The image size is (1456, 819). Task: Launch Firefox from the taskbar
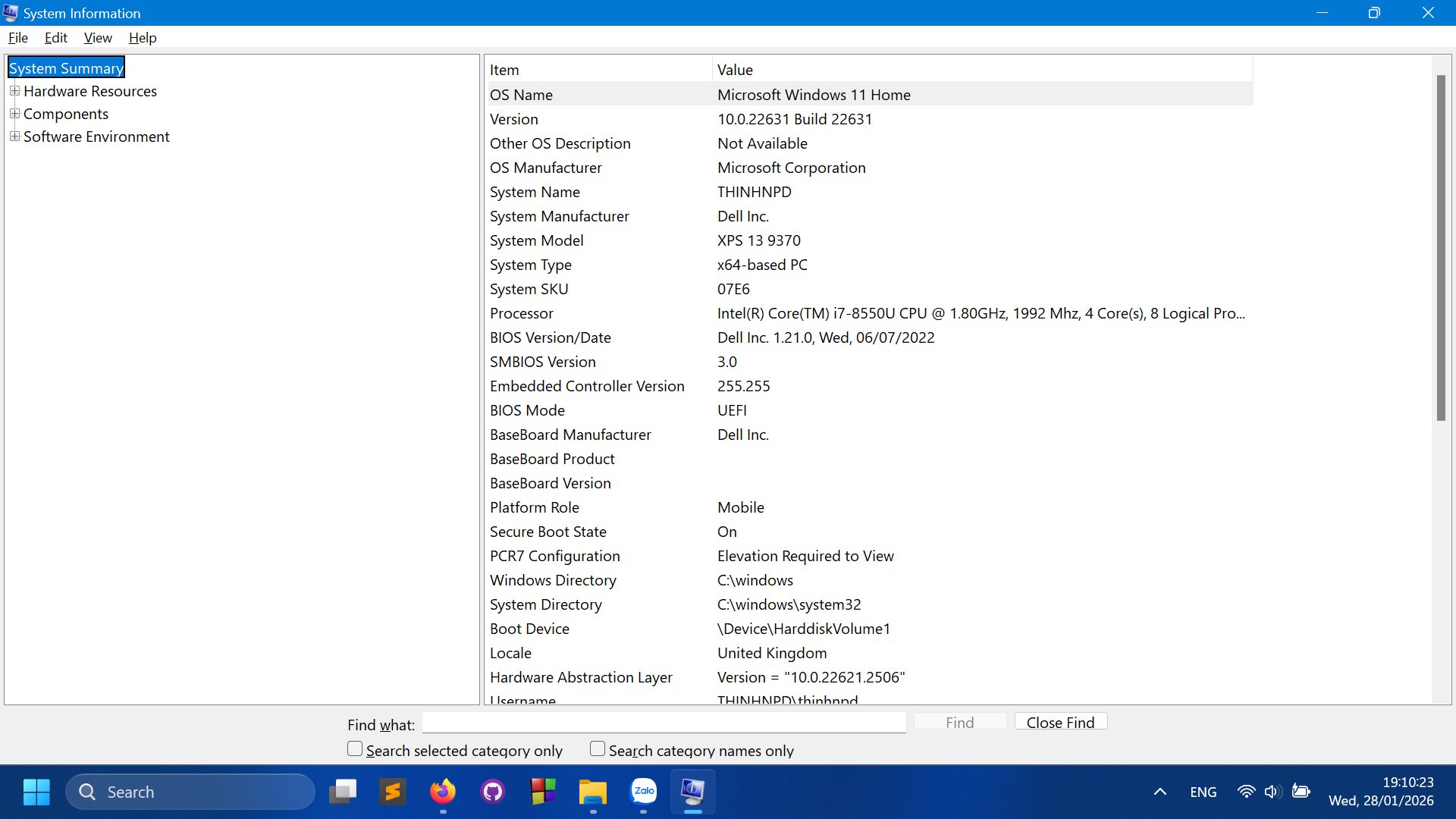click(x=443, y=792)
